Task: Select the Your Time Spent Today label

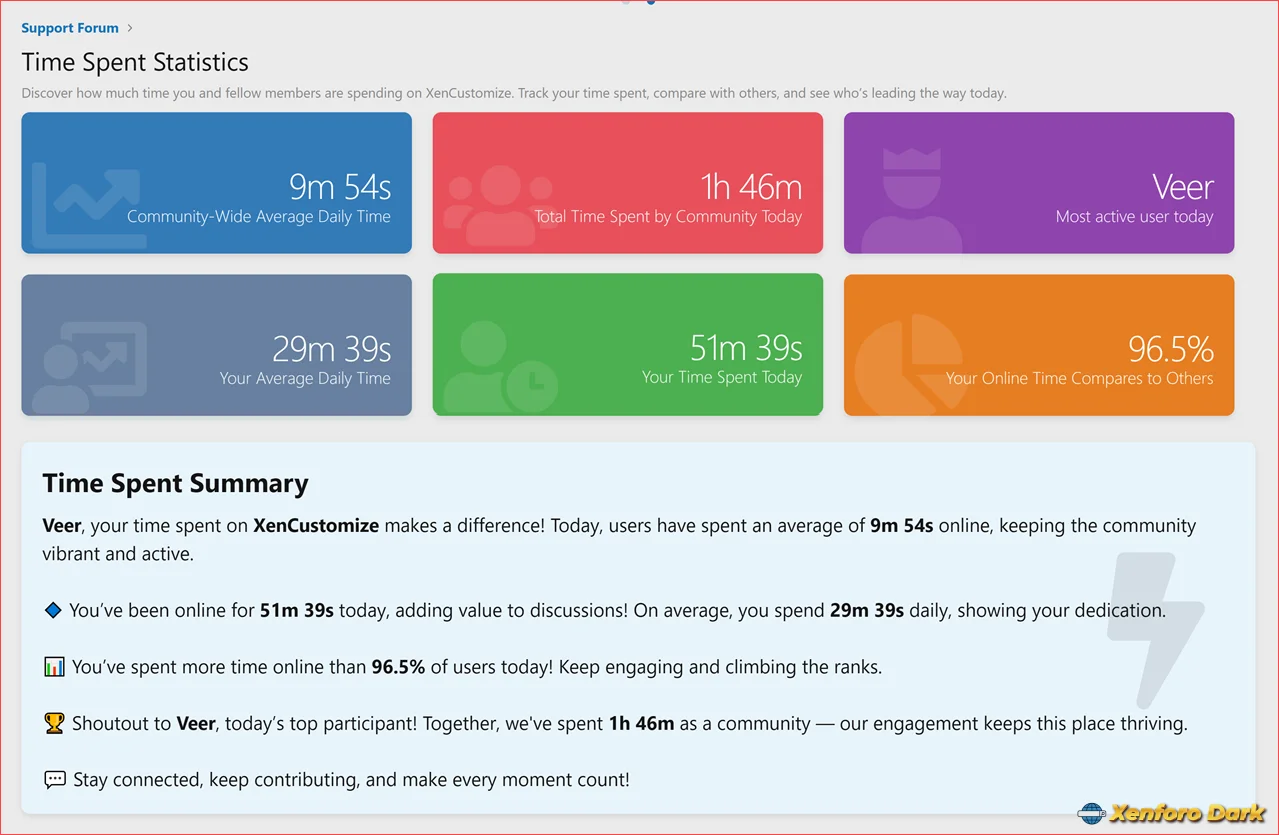Action: (722, 378)
